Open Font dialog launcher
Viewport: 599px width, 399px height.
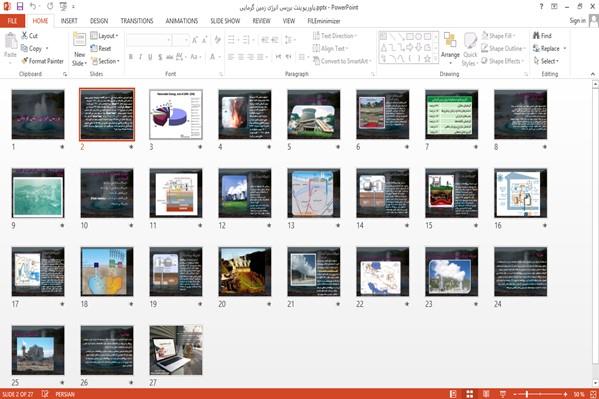click(x=220, y=75)
